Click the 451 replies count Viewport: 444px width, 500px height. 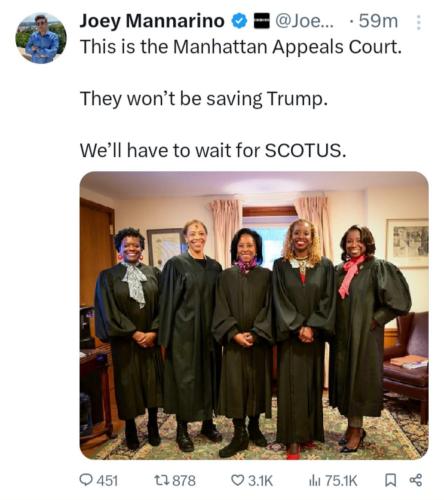[x=107, y=481]
